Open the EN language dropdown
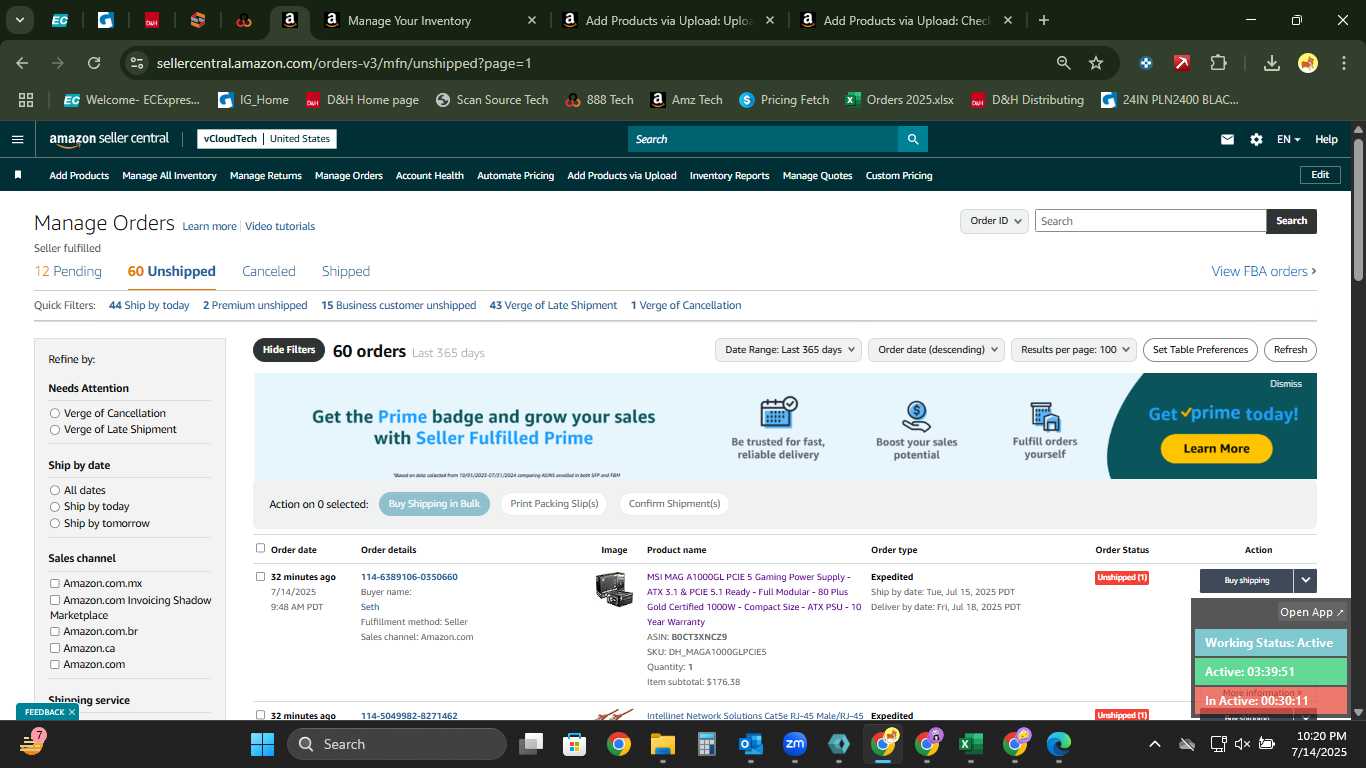 [1289, 139]
